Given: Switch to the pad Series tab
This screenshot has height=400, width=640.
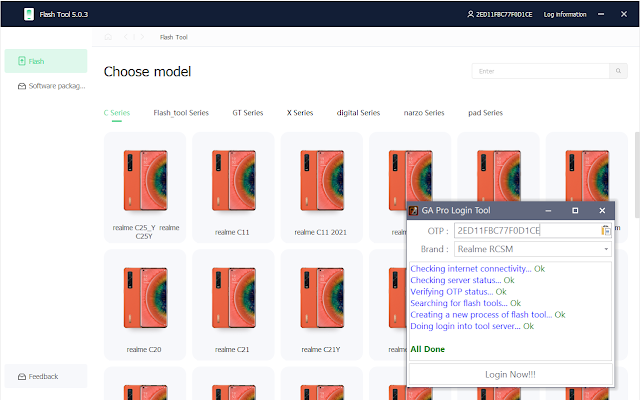Looking at the screenshot, I should (x=485, y=113).
